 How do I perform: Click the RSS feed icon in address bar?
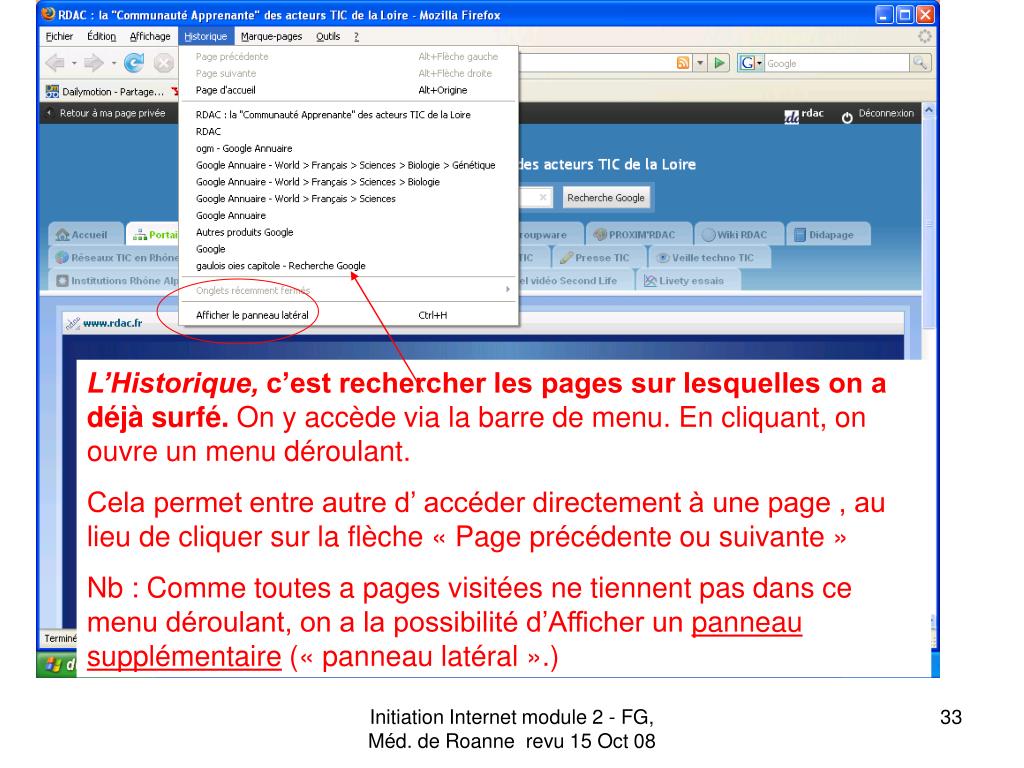click(683, 63)
